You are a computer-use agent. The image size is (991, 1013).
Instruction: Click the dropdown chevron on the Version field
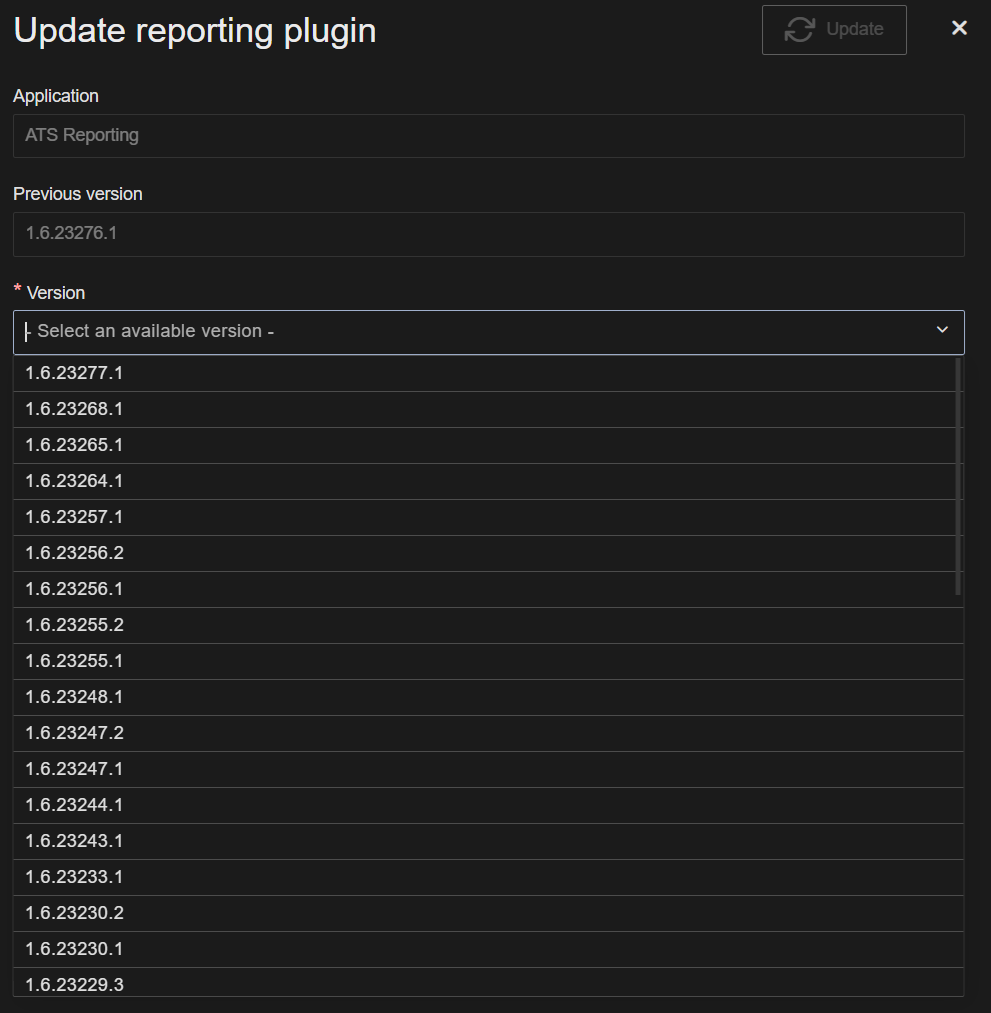click(941, 330)
